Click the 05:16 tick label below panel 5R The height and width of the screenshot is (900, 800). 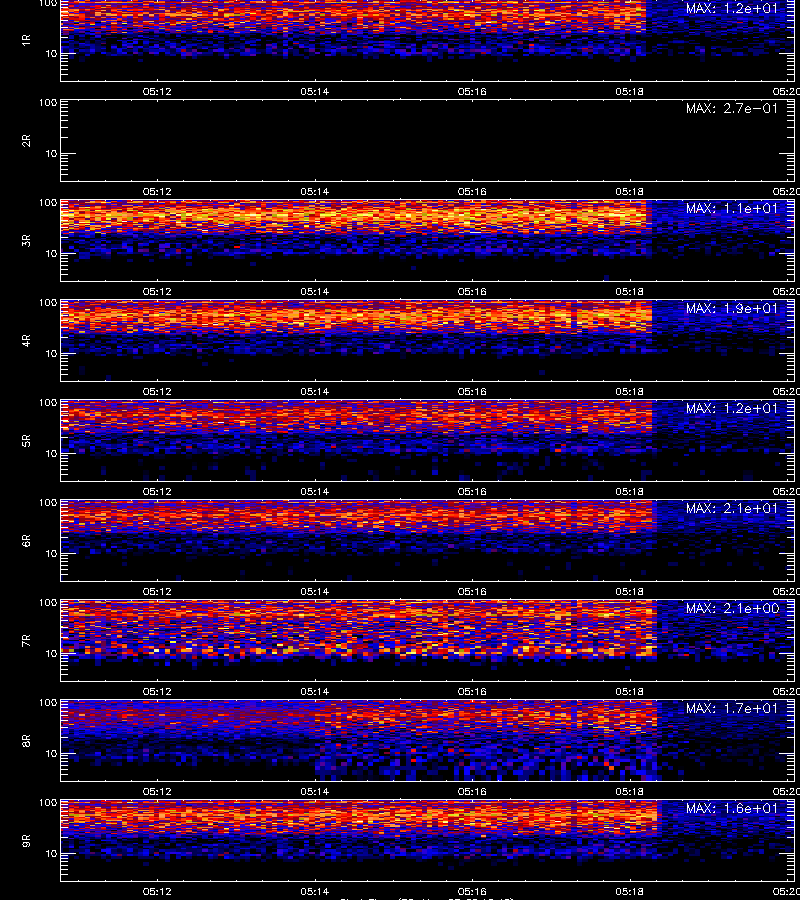tap(472, 491)
